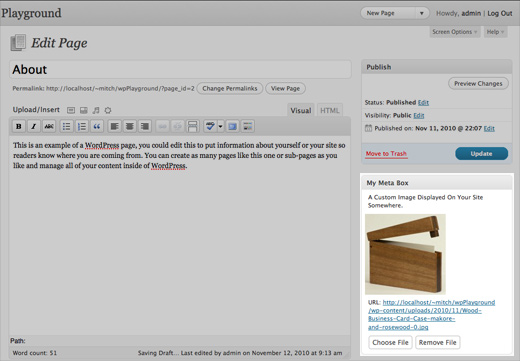Edit the Public visibility setting

tap(419, 115)
